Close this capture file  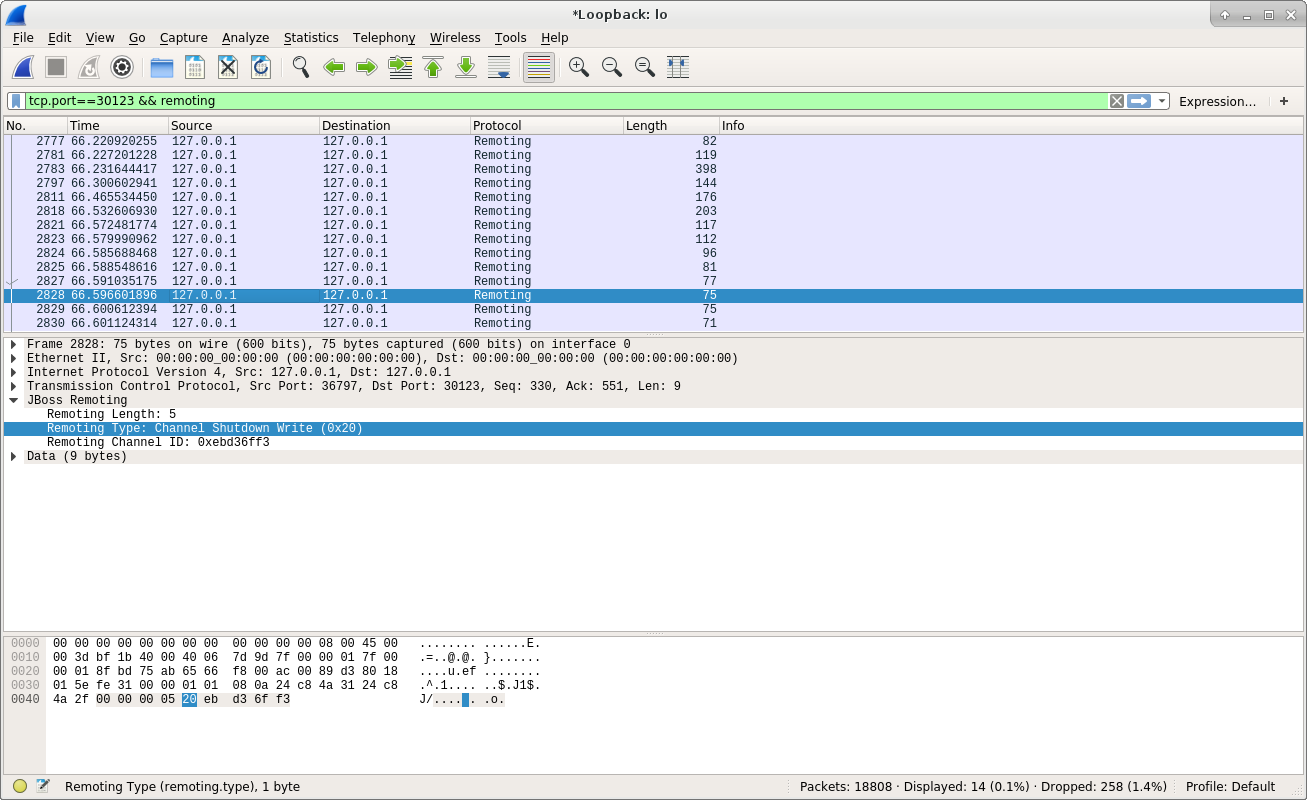pyautogui.click(x=228, y=67)
